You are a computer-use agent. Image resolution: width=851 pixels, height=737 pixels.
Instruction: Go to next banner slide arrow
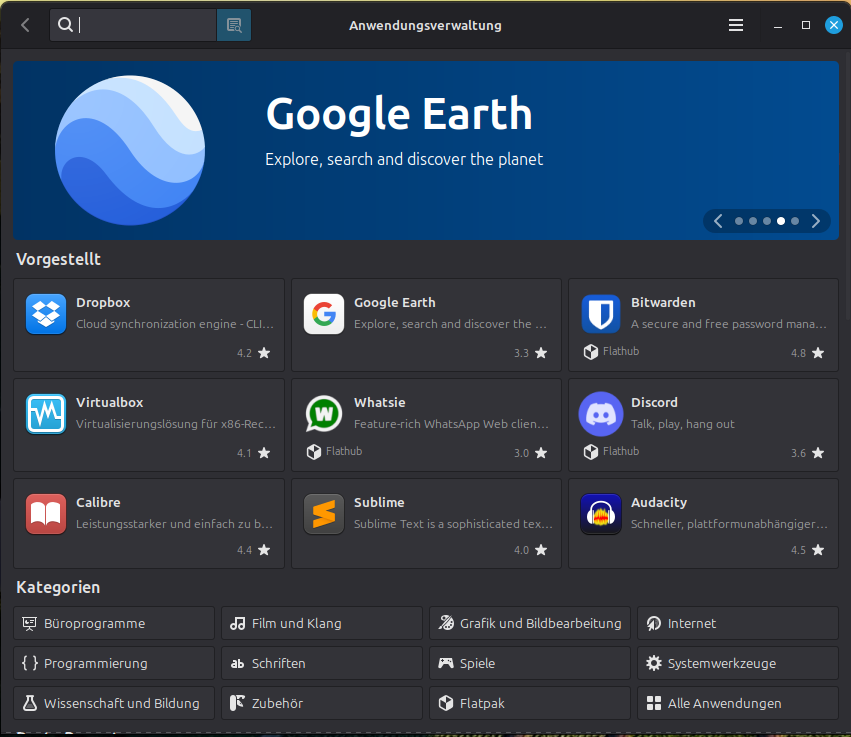(816, 221)
